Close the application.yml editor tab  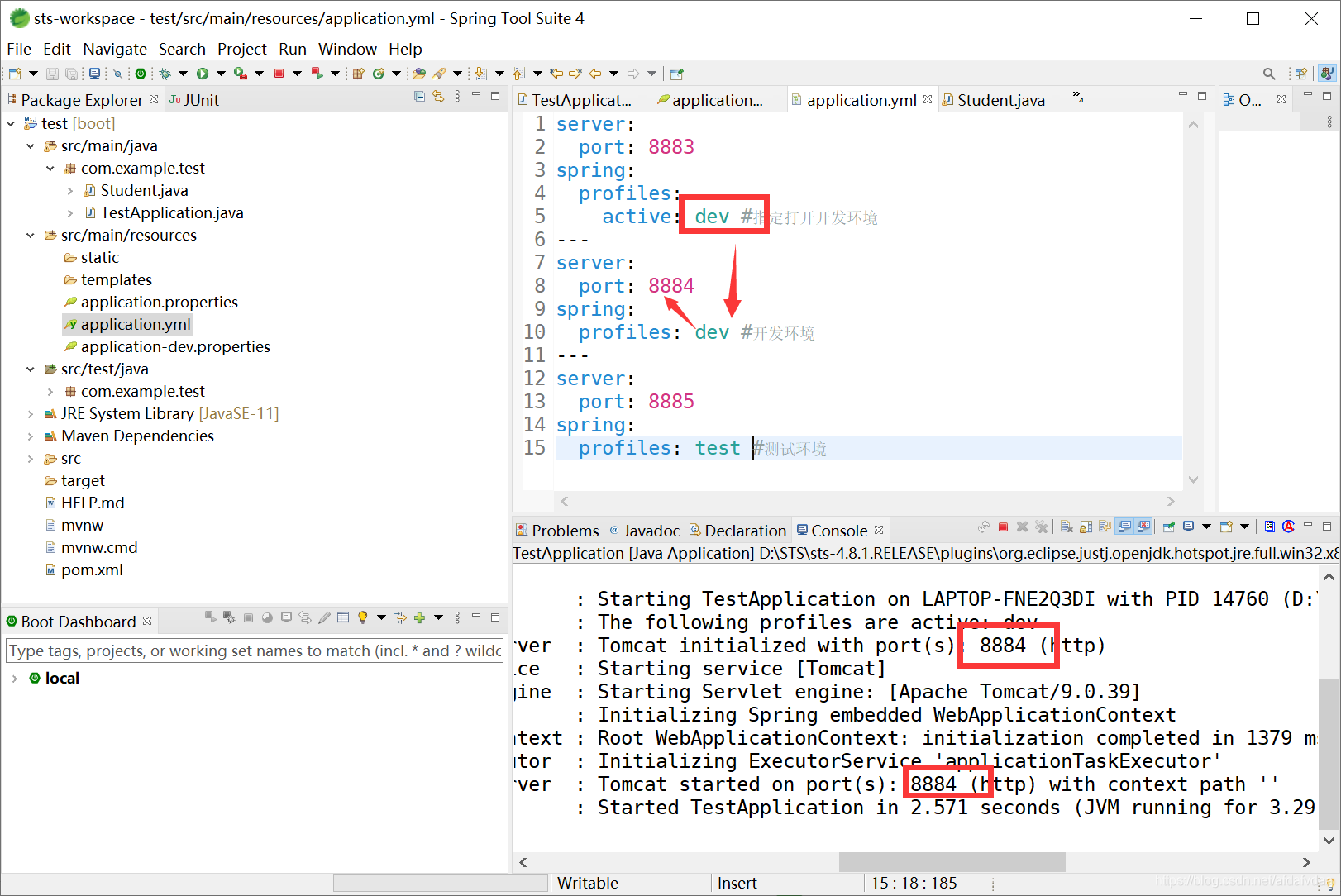pyautogui.click(x=928, y=99)
